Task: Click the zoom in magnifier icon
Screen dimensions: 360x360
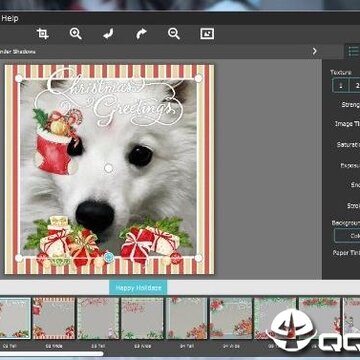Action: [76, 34]
